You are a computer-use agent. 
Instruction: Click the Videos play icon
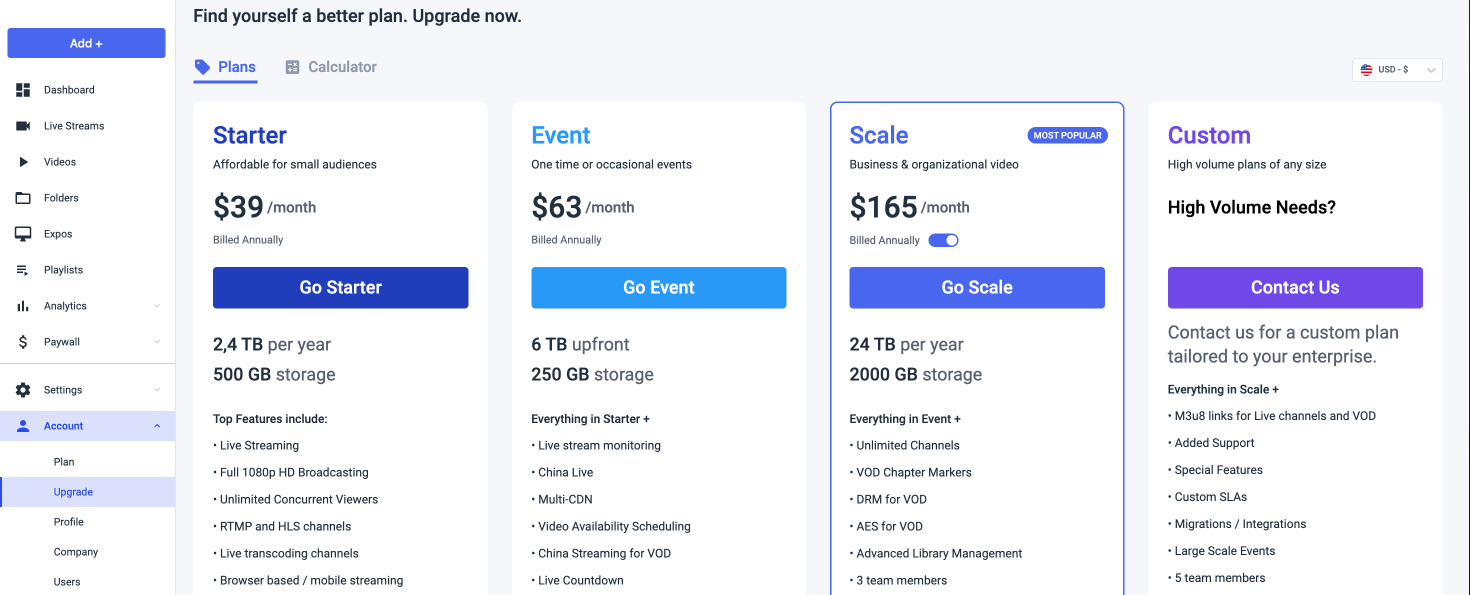click(23, 162)
